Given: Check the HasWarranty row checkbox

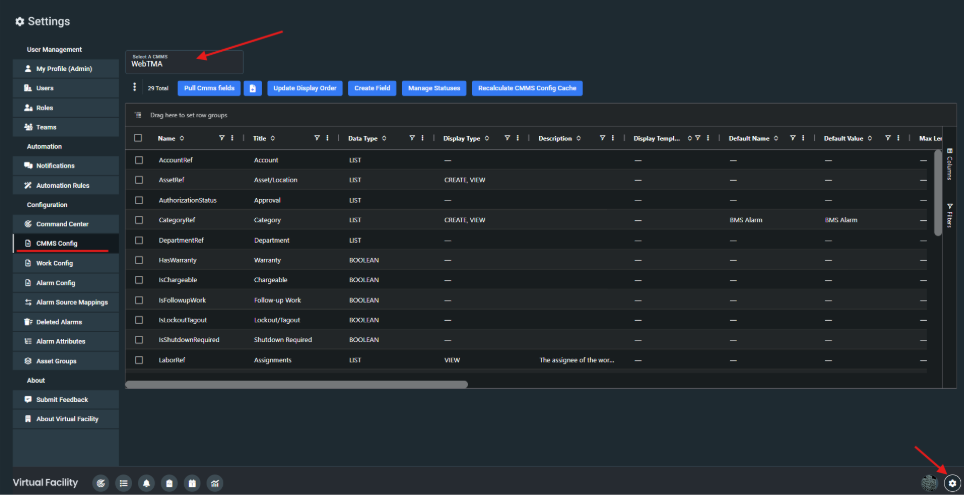Looking at the screenshot, I should pyautogui.click(x=139, y=260).
